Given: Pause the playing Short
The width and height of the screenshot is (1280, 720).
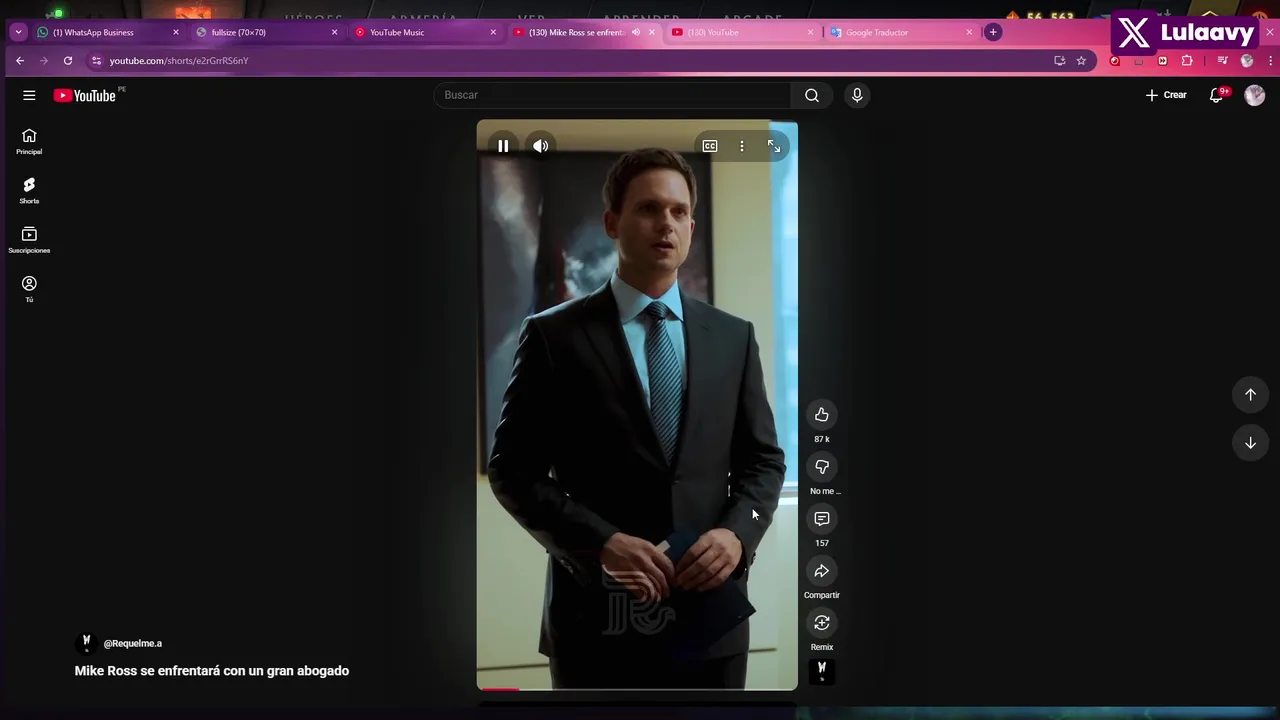Looking at the screenshot, I should (x=503, y=146).
